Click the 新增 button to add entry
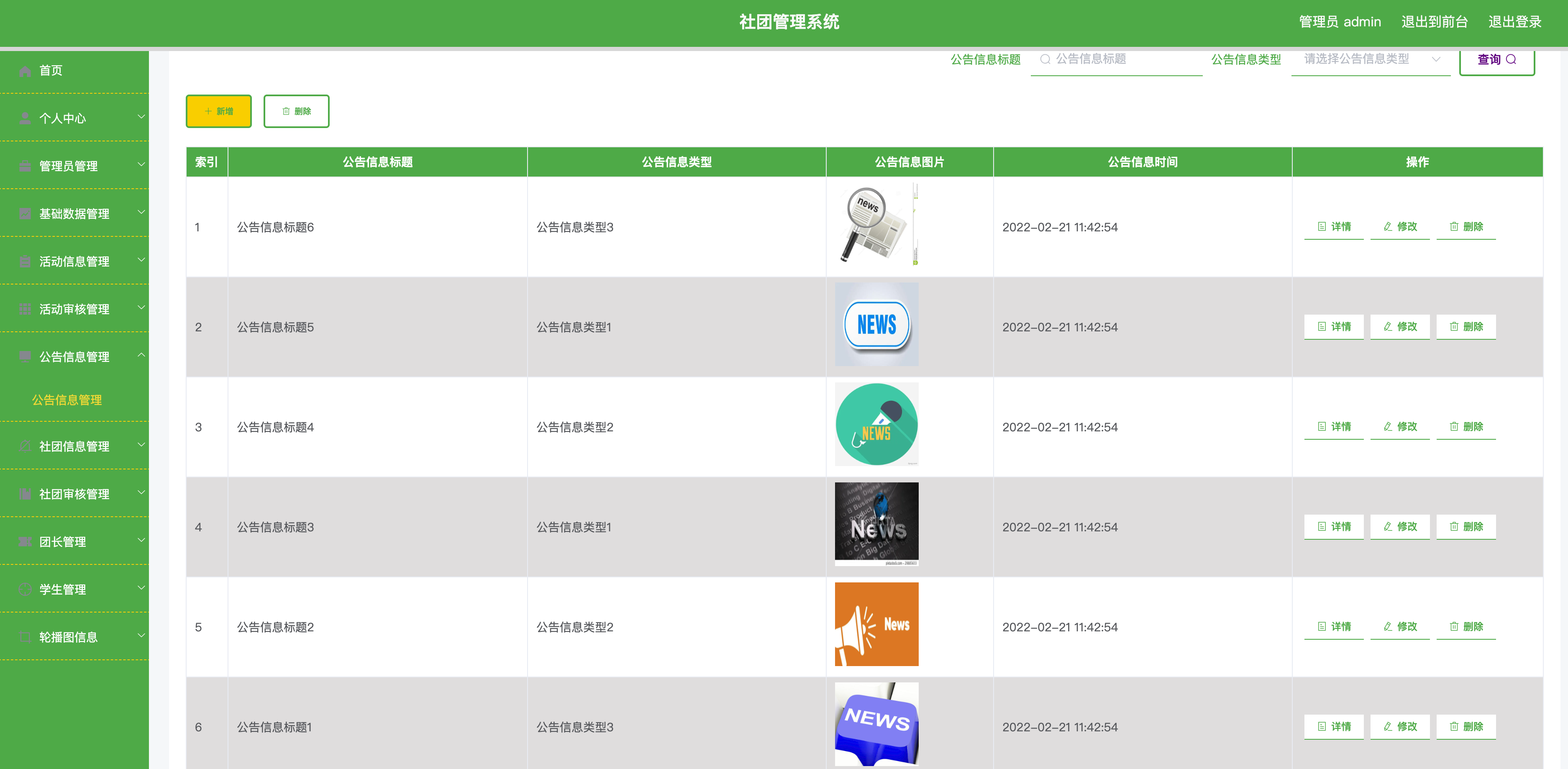The image size is (1568, 769). click(219, 110)
